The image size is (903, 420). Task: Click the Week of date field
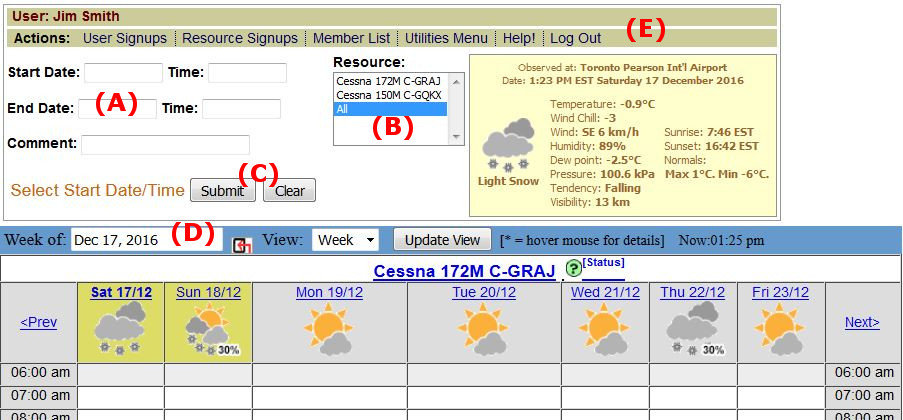(147, 240)
